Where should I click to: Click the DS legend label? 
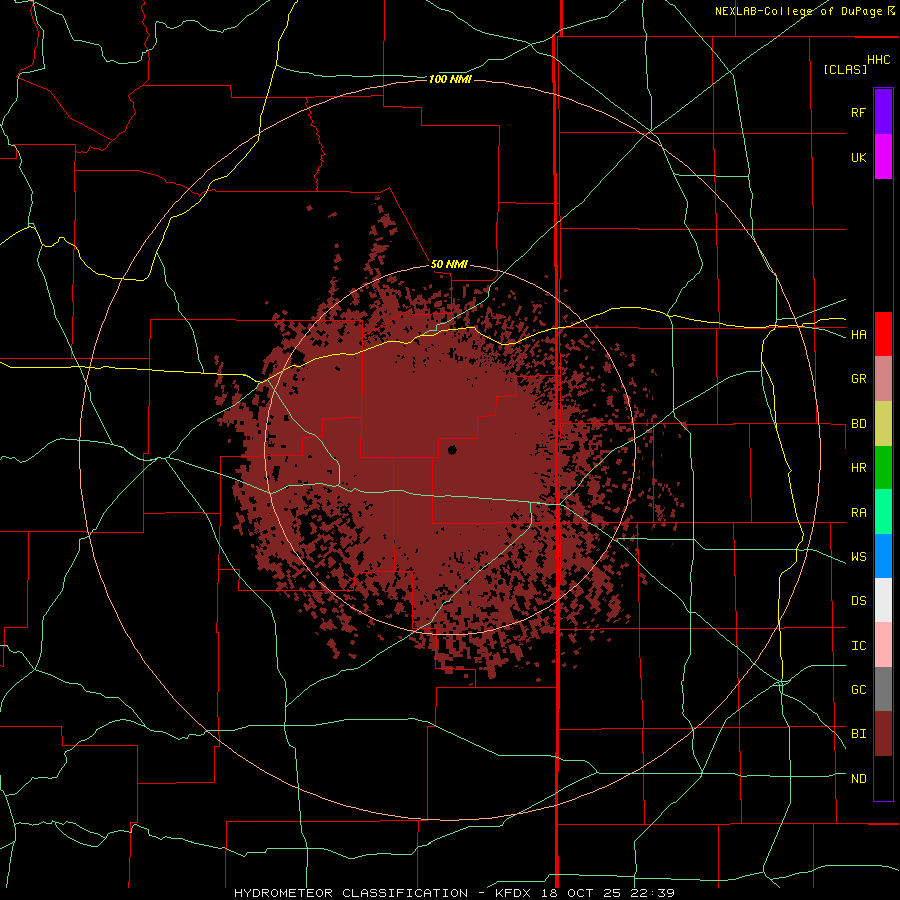(x=858, y=601)
